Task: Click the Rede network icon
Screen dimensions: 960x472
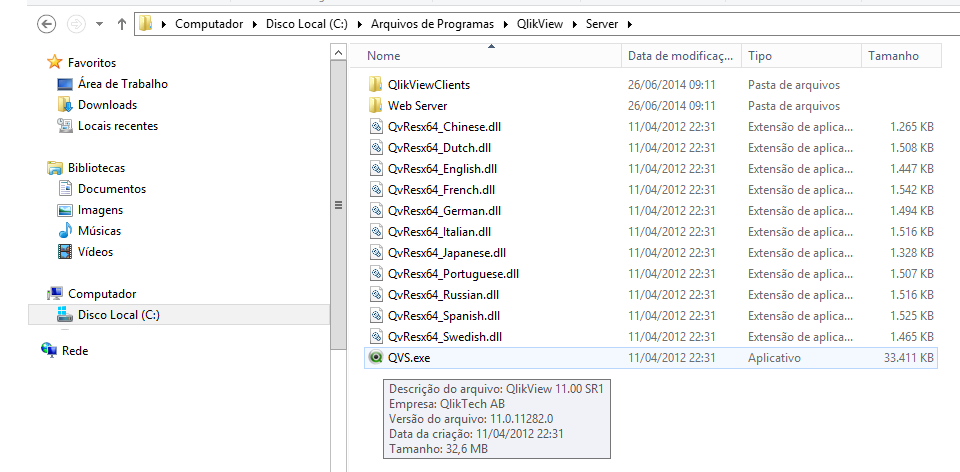Action: [x=49, y=350]
